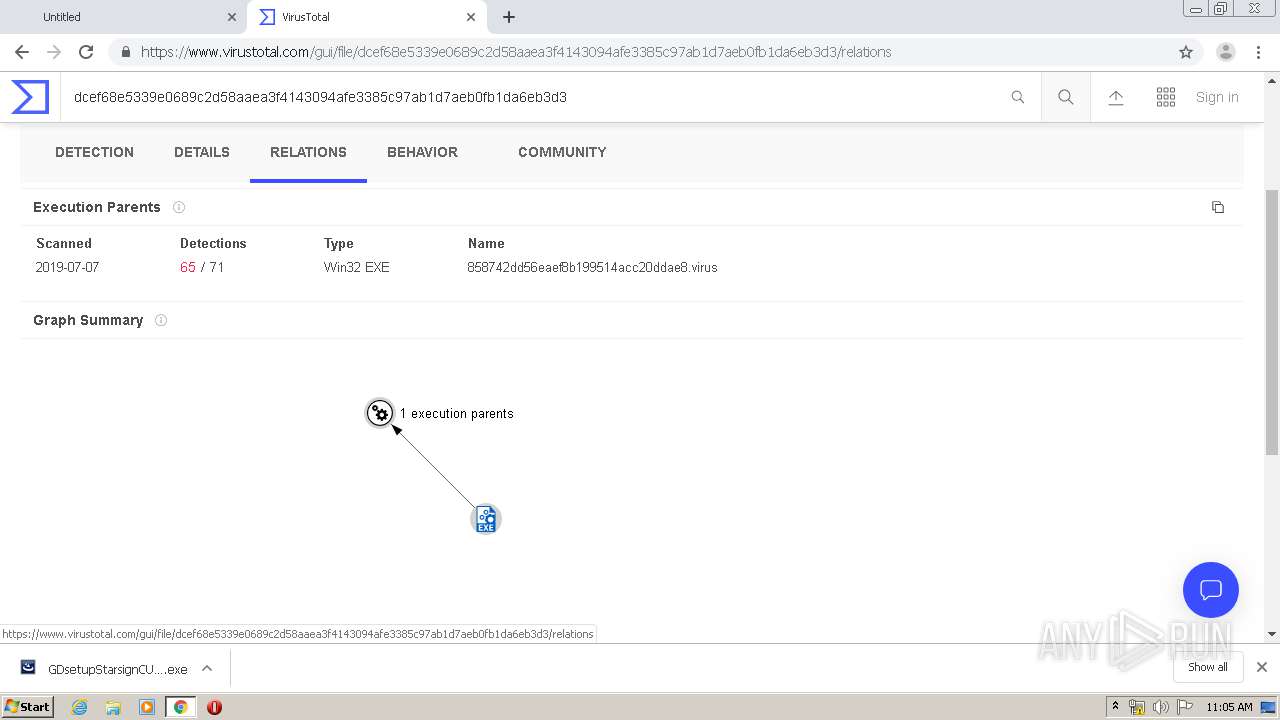Open the Chrome three-dot menu

pyautogui.click(x=1258, y=52)
